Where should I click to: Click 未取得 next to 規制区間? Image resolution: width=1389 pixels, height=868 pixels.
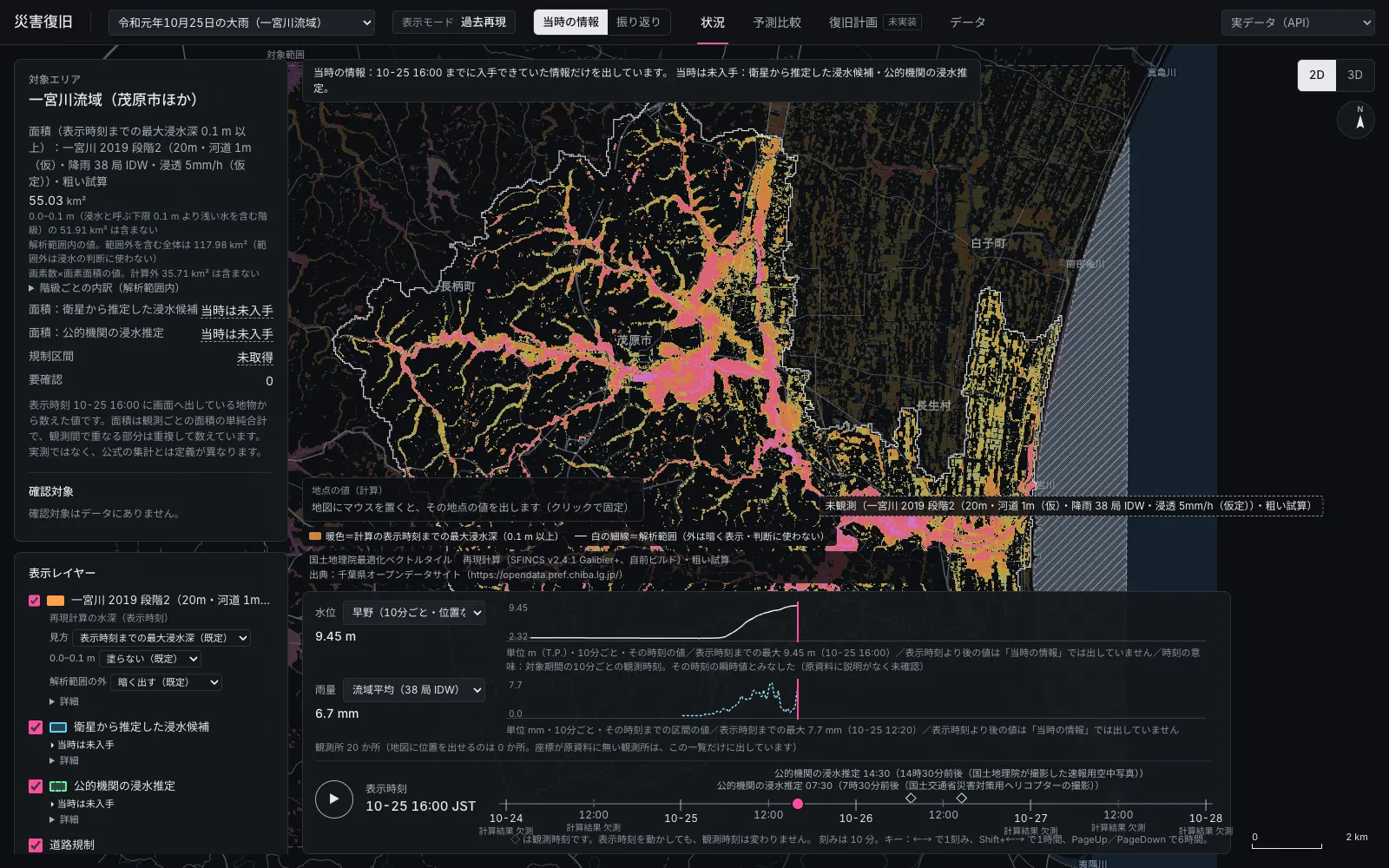coord(255,358)
